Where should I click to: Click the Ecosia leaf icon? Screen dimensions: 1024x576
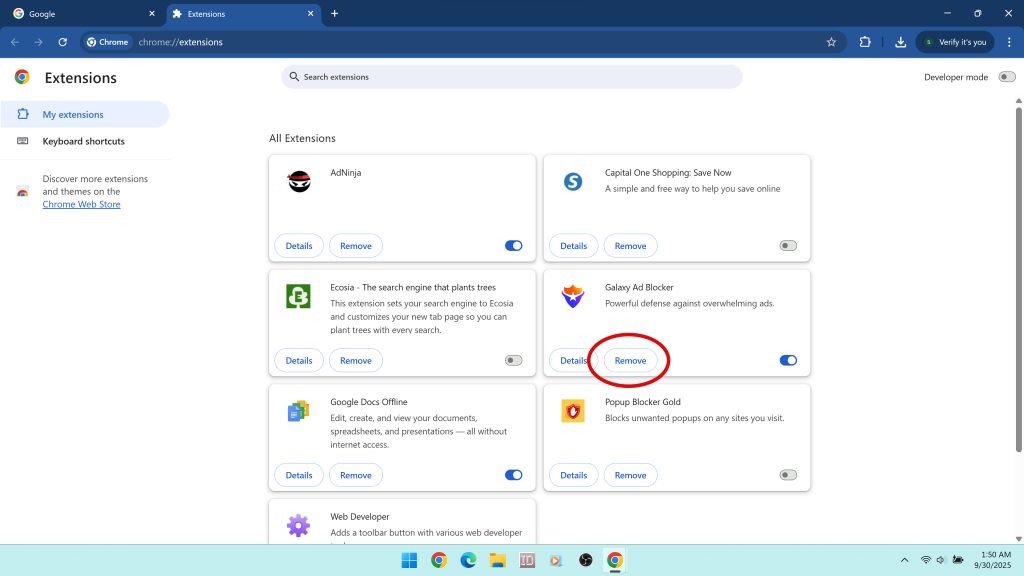tap(298, 296)
